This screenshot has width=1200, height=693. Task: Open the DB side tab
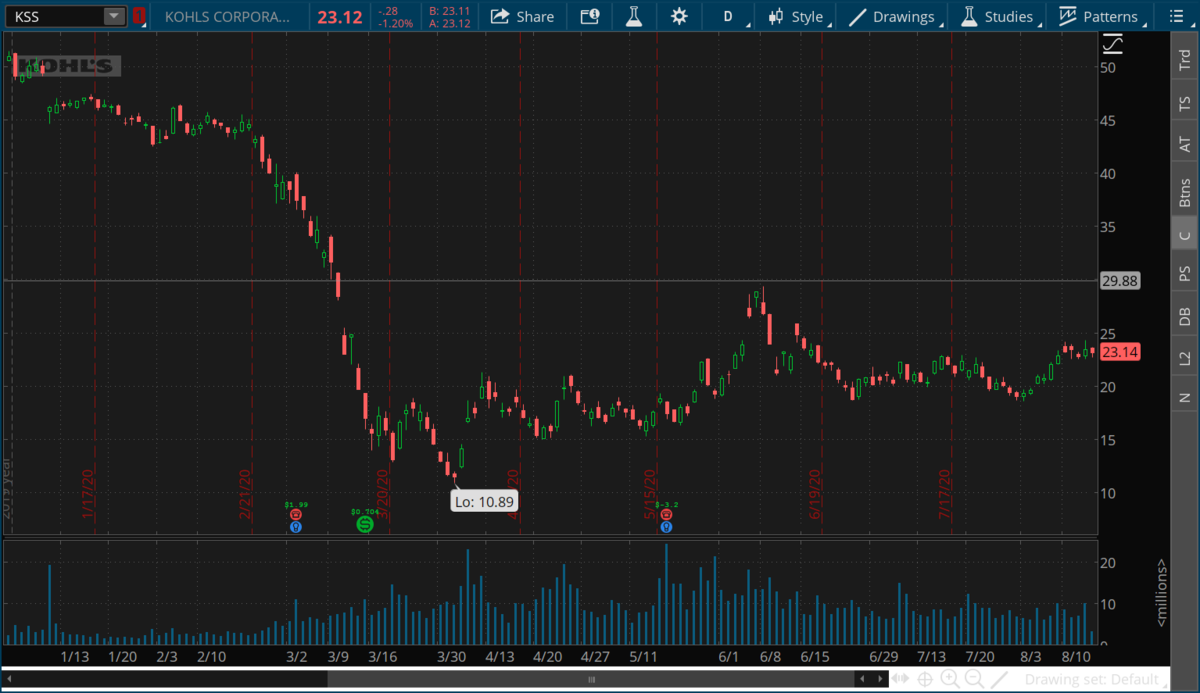[1185, 316]
